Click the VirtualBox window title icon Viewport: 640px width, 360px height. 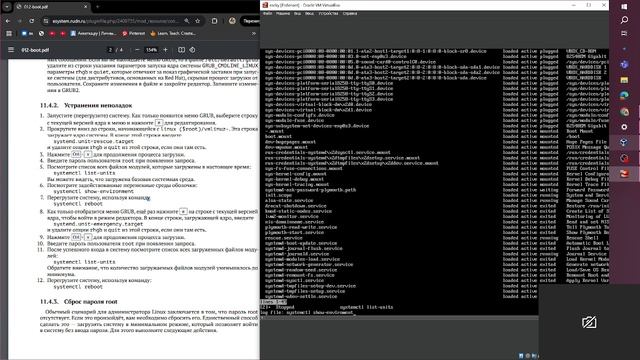265,5
